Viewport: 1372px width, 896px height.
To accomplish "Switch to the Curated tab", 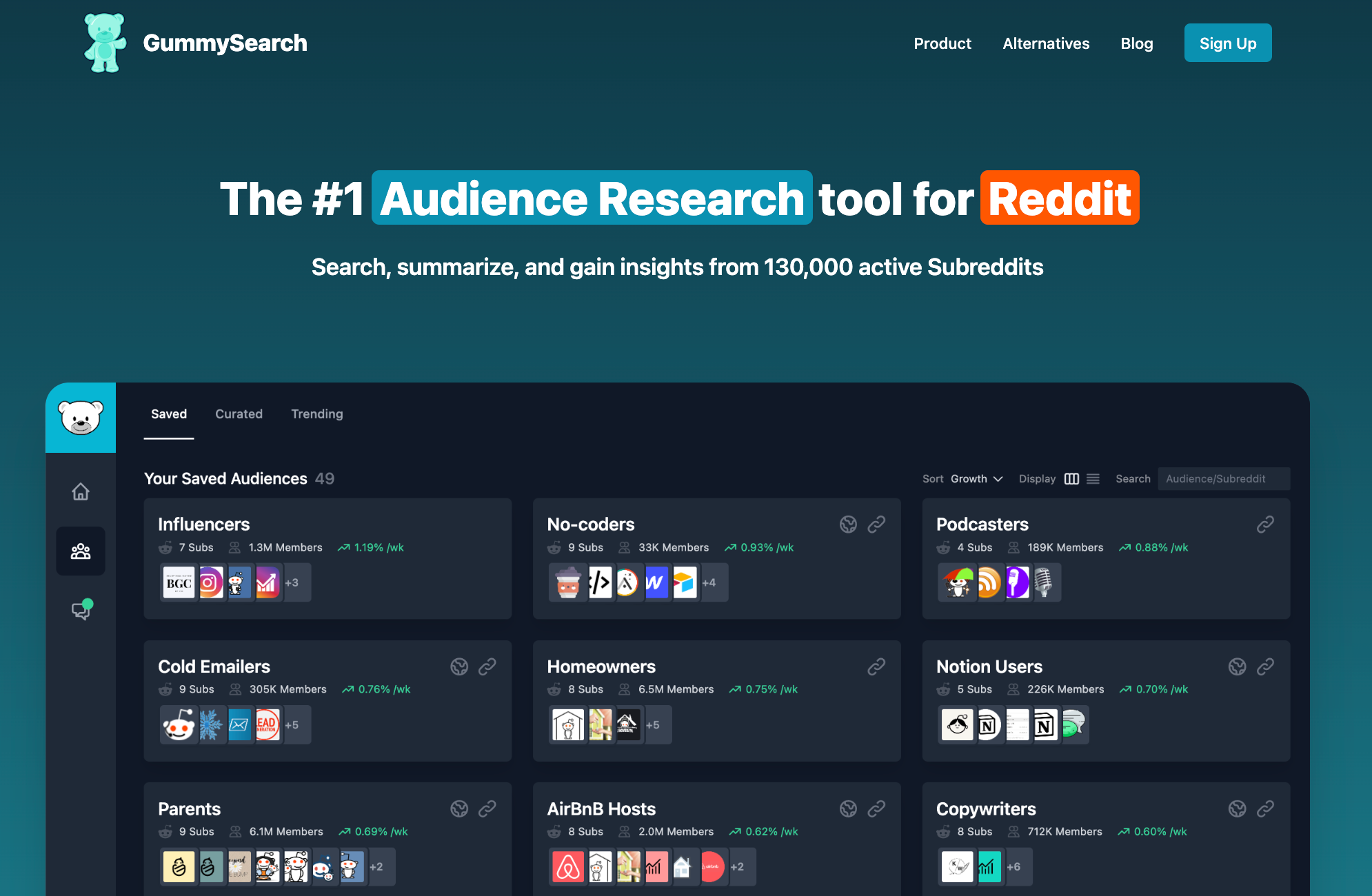I will coord(239,414).
